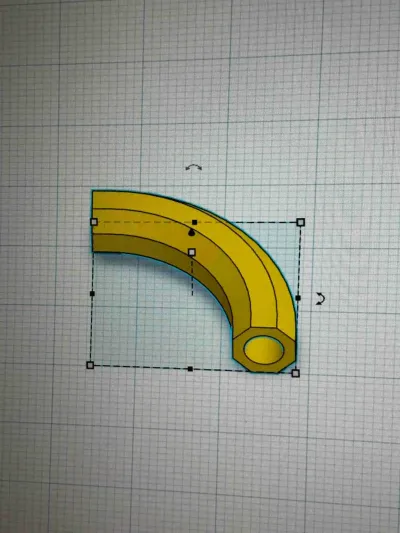This screenshot has height=533, width=400.
Task: Click the top-left white corner resize handle
Action: coord(94,222)
